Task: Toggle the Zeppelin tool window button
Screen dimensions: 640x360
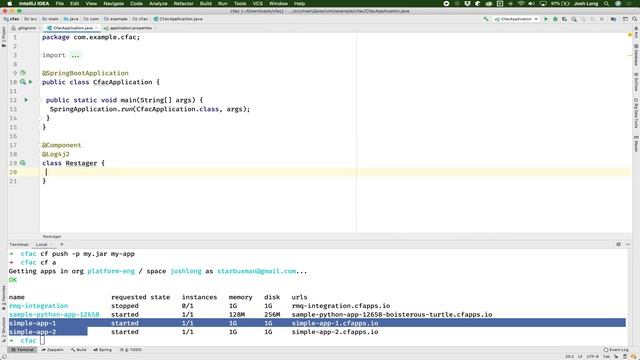Action: point(53,350)
